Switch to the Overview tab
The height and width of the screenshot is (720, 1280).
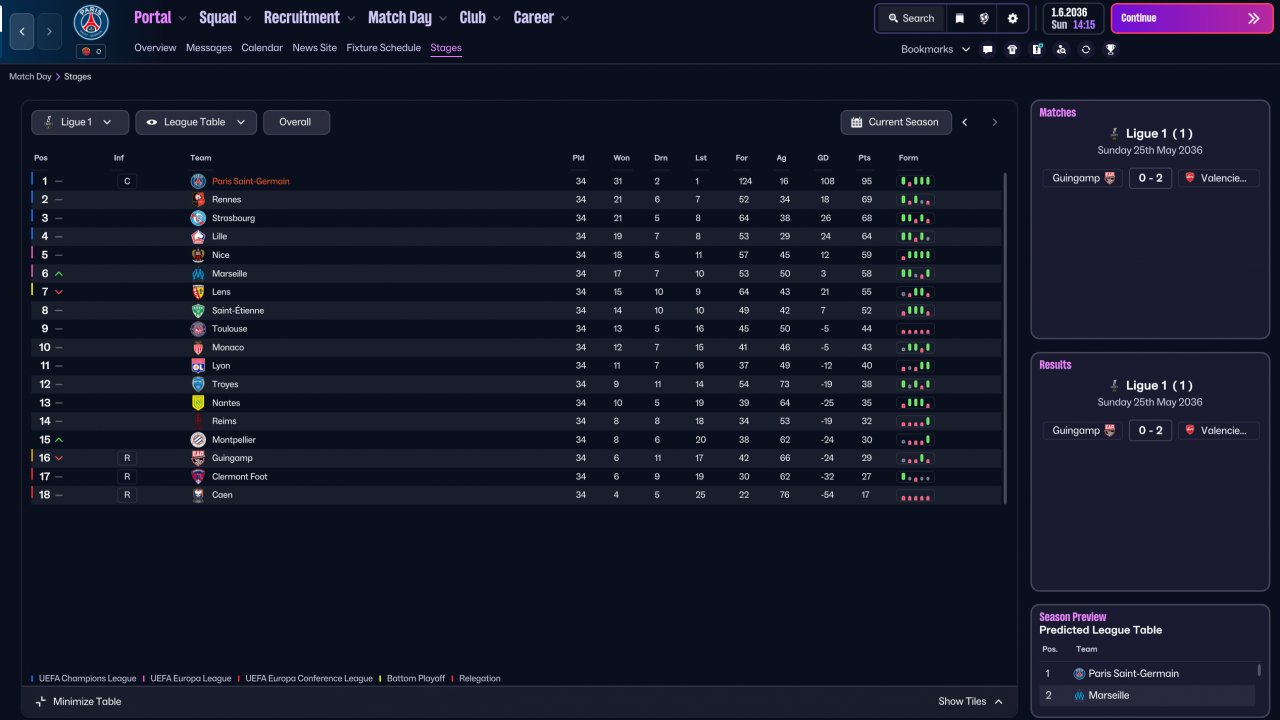point(155,48)
